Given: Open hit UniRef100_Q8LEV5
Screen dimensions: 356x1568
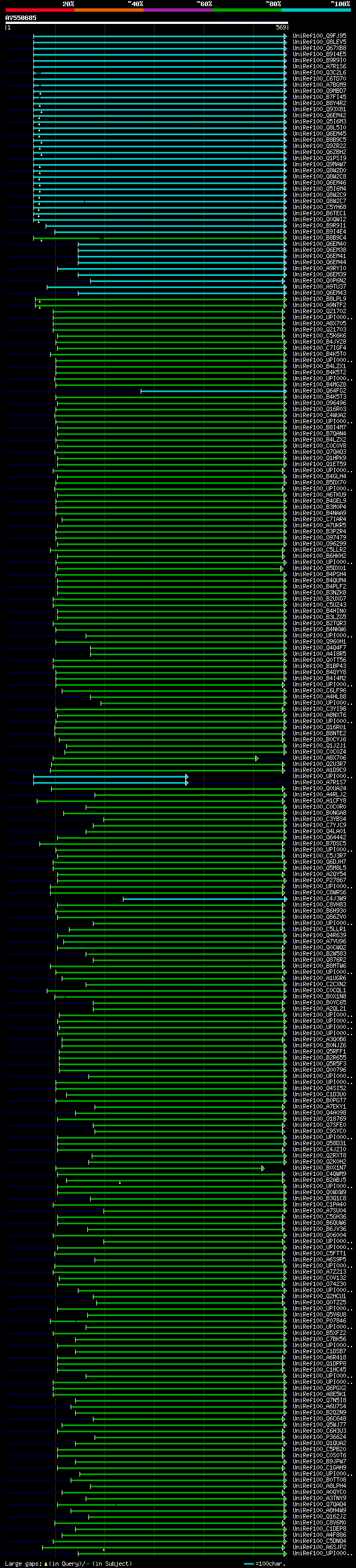Looking at the screenshot, I should tap(319, 42).
